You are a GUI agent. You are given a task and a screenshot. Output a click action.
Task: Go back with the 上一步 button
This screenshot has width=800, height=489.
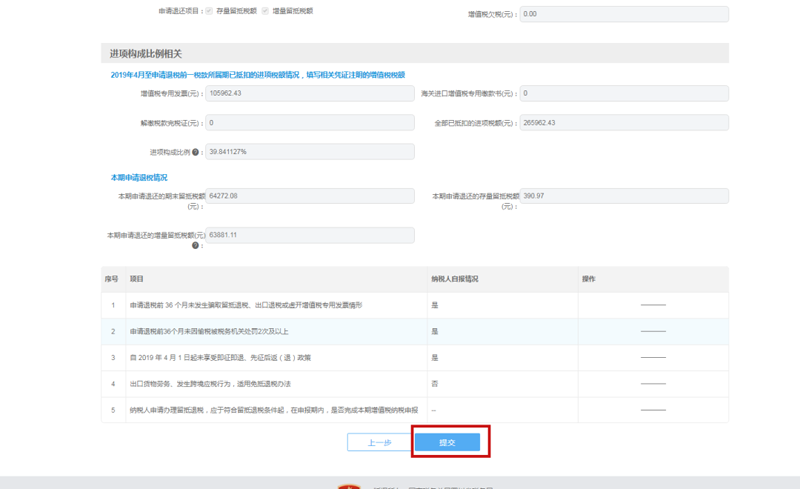pyautogui.click(x=379, y=442)
